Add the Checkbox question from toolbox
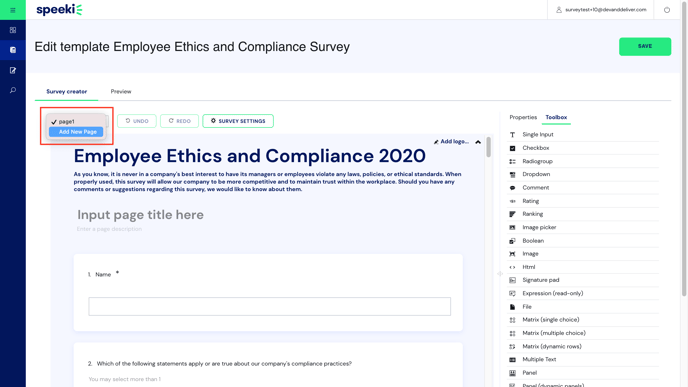 point(583,148)
